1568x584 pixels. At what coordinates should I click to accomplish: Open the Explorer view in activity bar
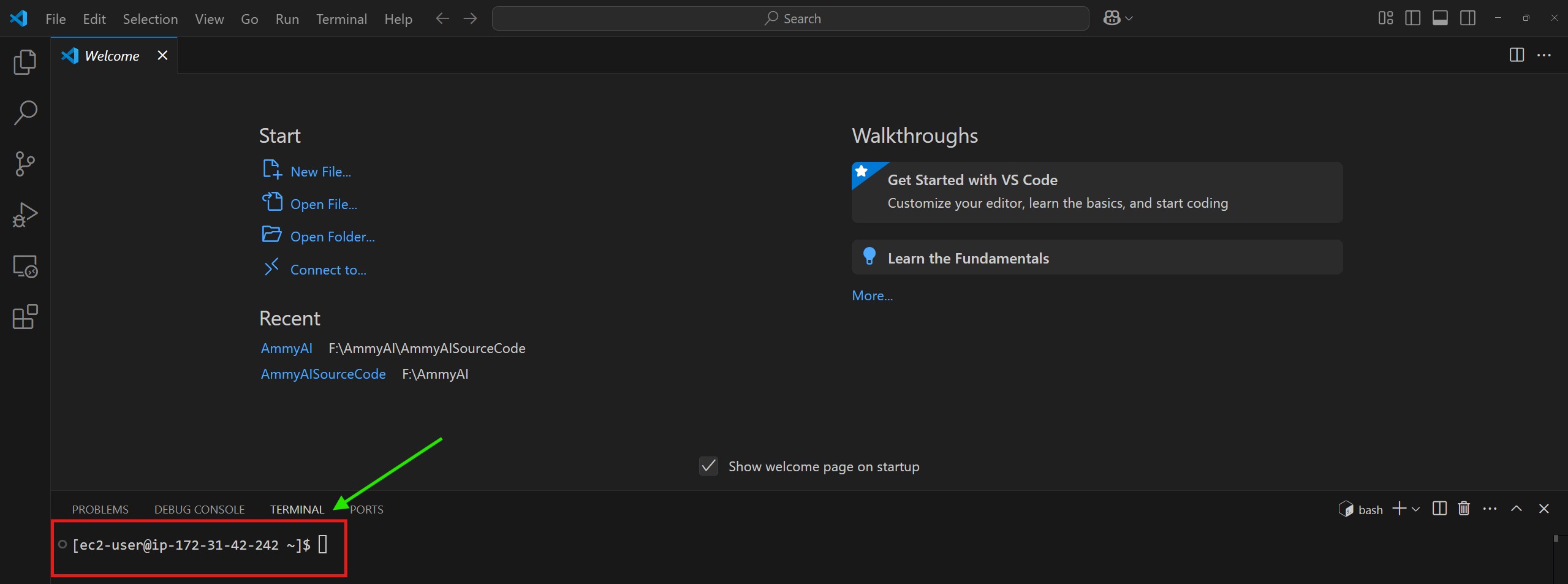(25, 62)
